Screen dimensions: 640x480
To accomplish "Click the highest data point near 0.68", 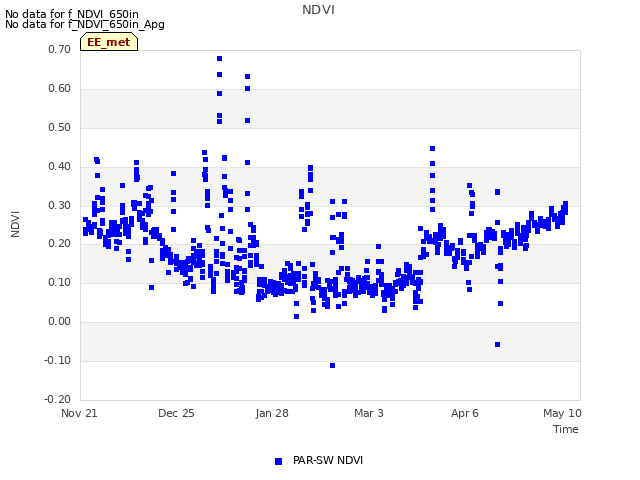I will coord(220,59).
